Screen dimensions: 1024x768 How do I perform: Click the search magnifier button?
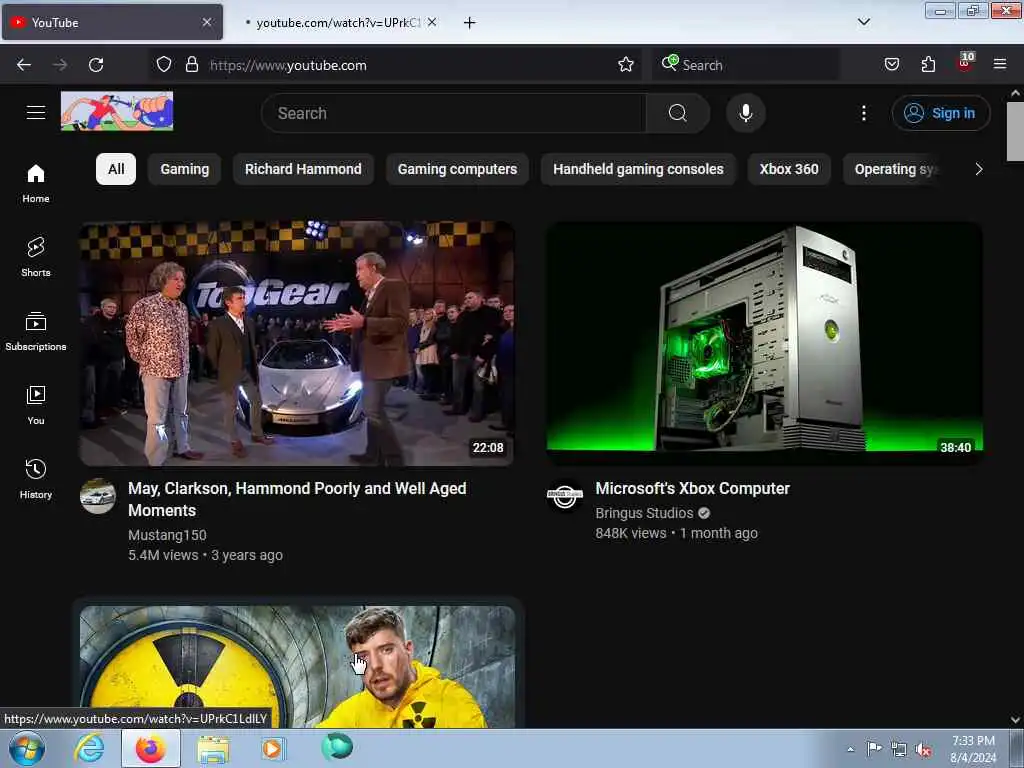coord(677,113)
